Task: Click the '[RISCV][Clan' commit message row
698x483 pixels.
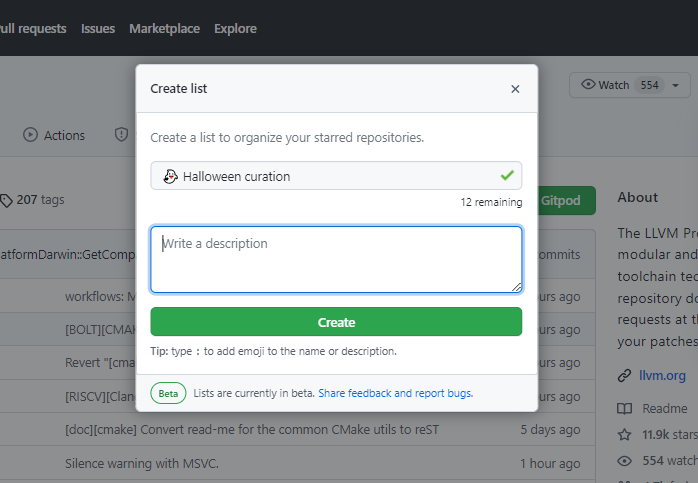Action: [x=101, y=396]
